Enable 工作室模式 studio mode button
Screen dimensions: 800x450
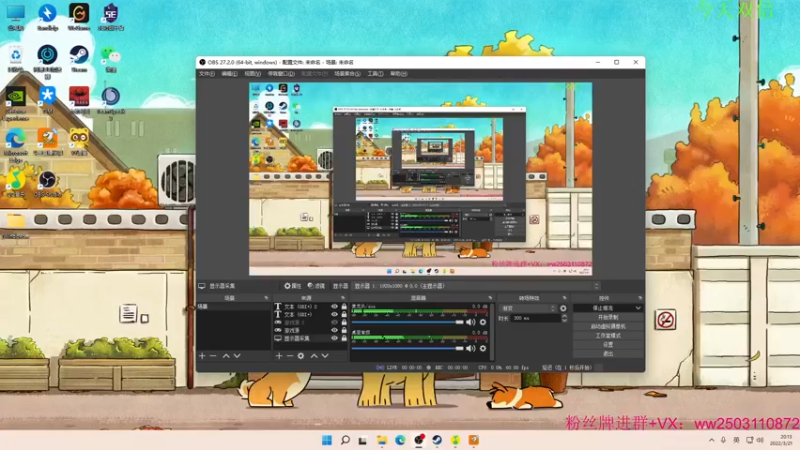(x=608, y=336)
